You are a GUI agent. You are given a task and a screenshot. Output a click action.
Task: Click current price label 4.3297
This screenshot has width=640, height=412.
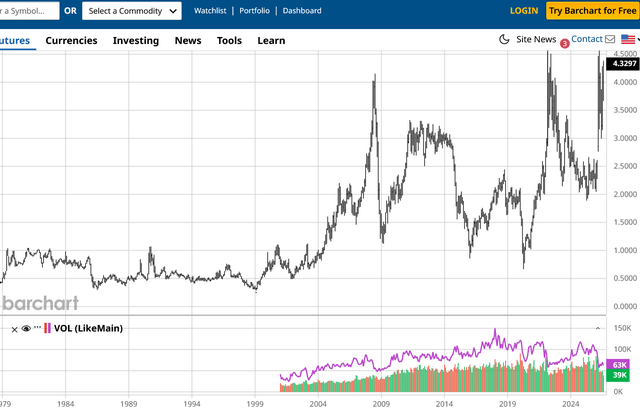click(x=623, y=64)
